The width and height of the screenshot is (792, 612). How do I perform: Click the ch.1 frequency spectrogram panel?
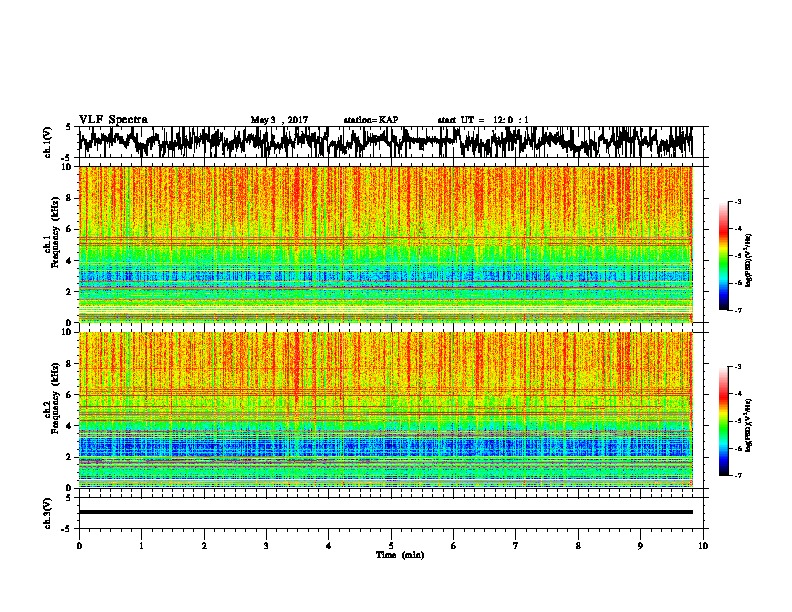click(x=386, y=244)
